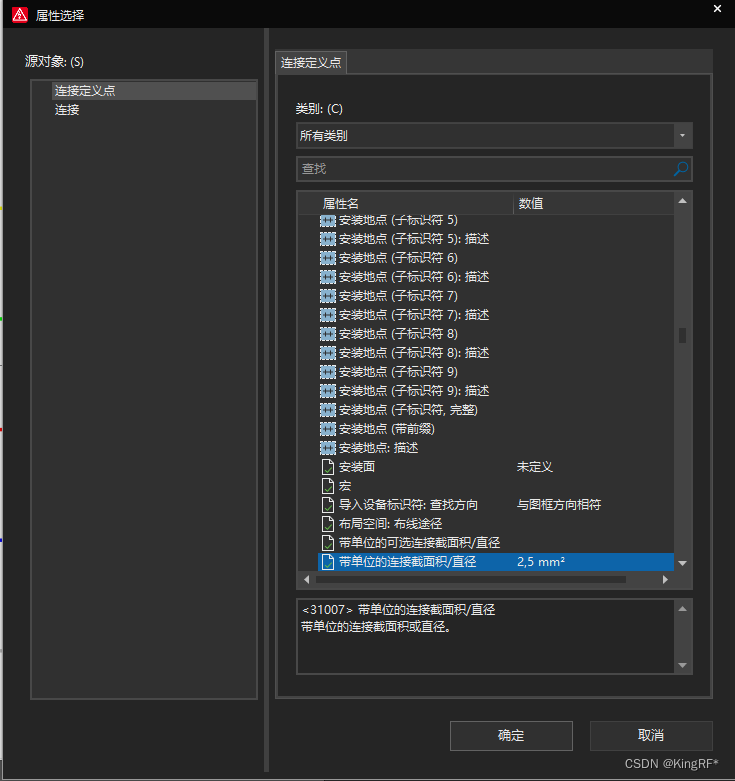This screenshot has width=735, height=781.
Task: Click the property list horizontal scrollbar bar
Action: point(471,579)
